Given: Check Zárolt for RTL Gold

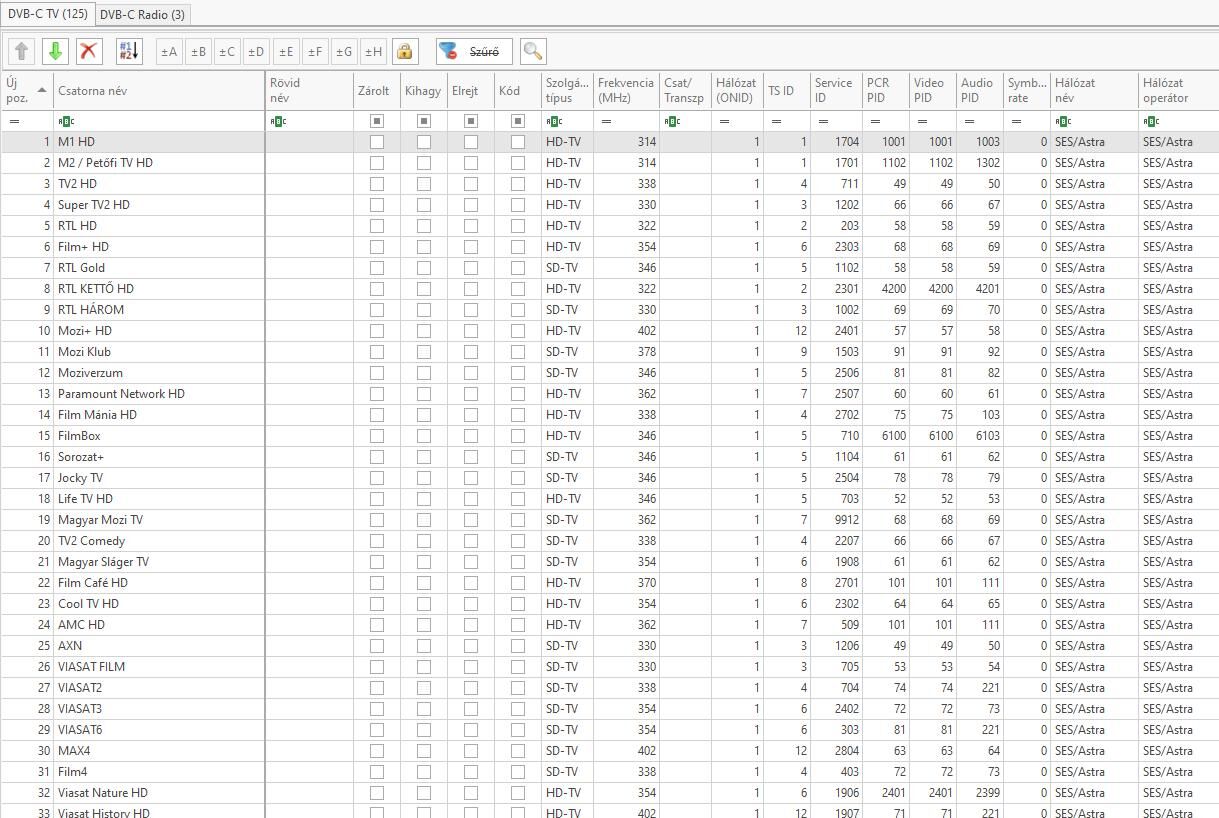Looking at the screenshot, I should click(x=377, y=268).
